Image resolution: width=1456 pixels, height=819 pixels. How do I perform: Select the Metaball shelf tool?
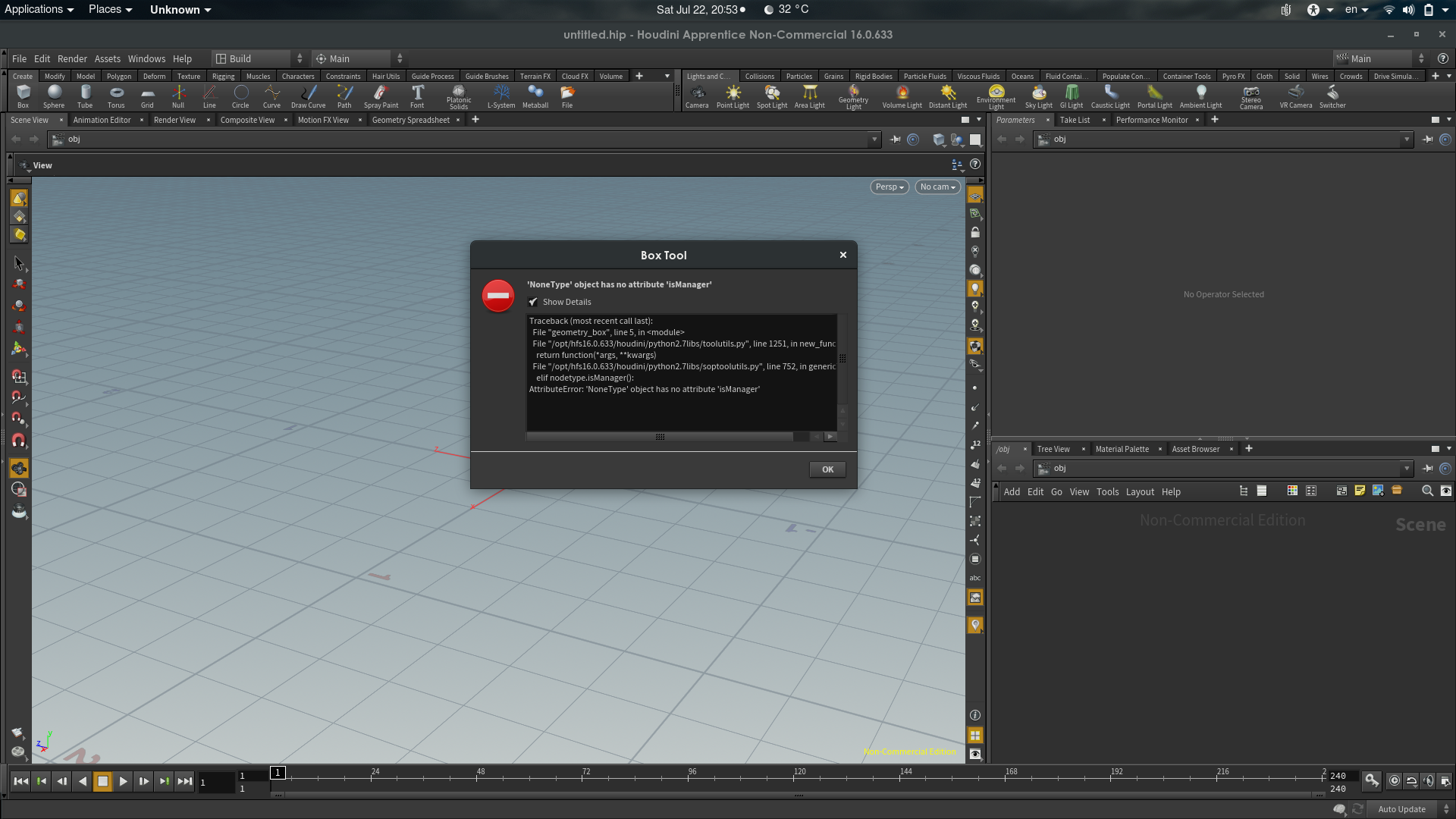tap(535, 96)
